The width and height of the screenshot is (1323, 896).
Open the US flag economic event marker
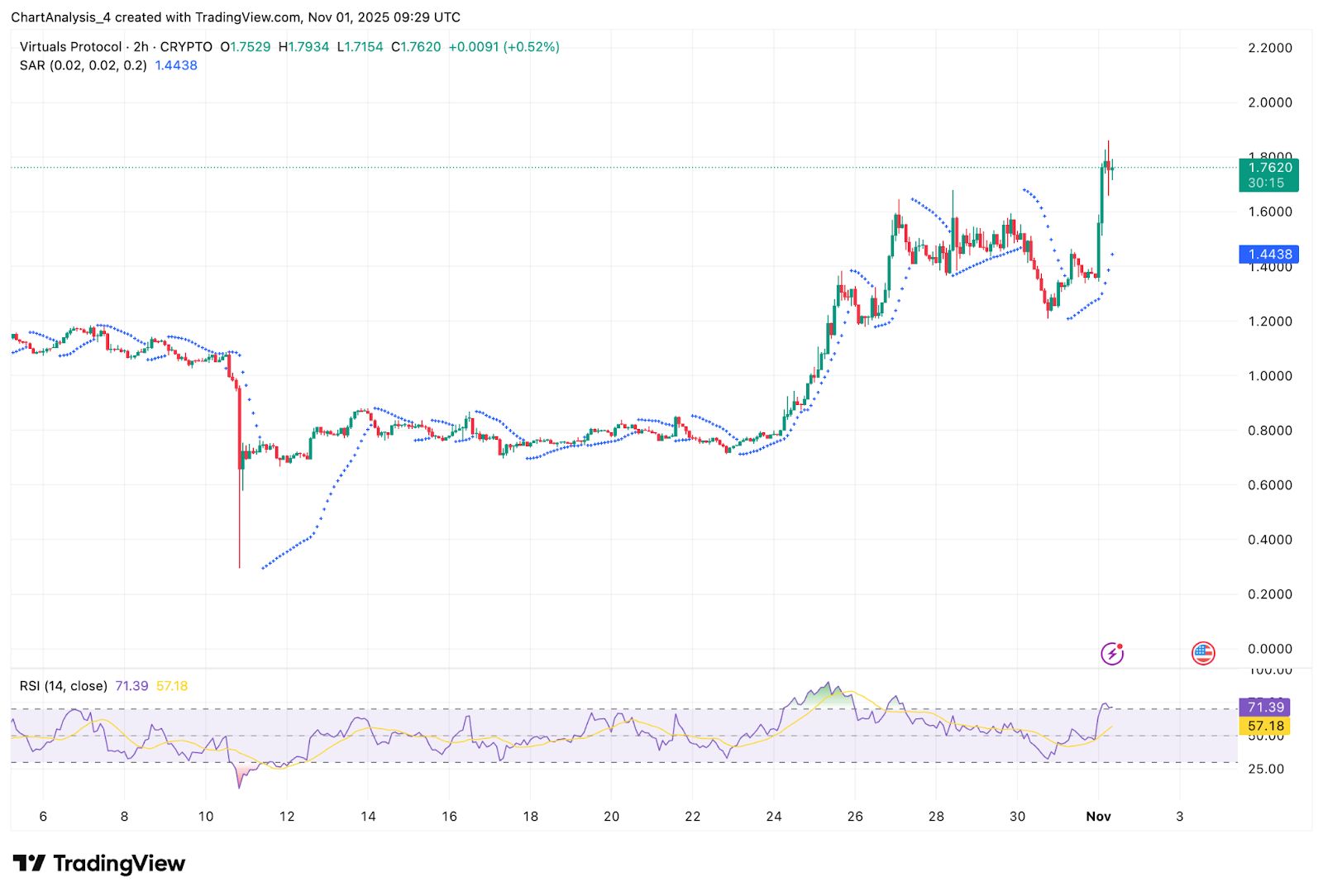tap(1205, 652)
